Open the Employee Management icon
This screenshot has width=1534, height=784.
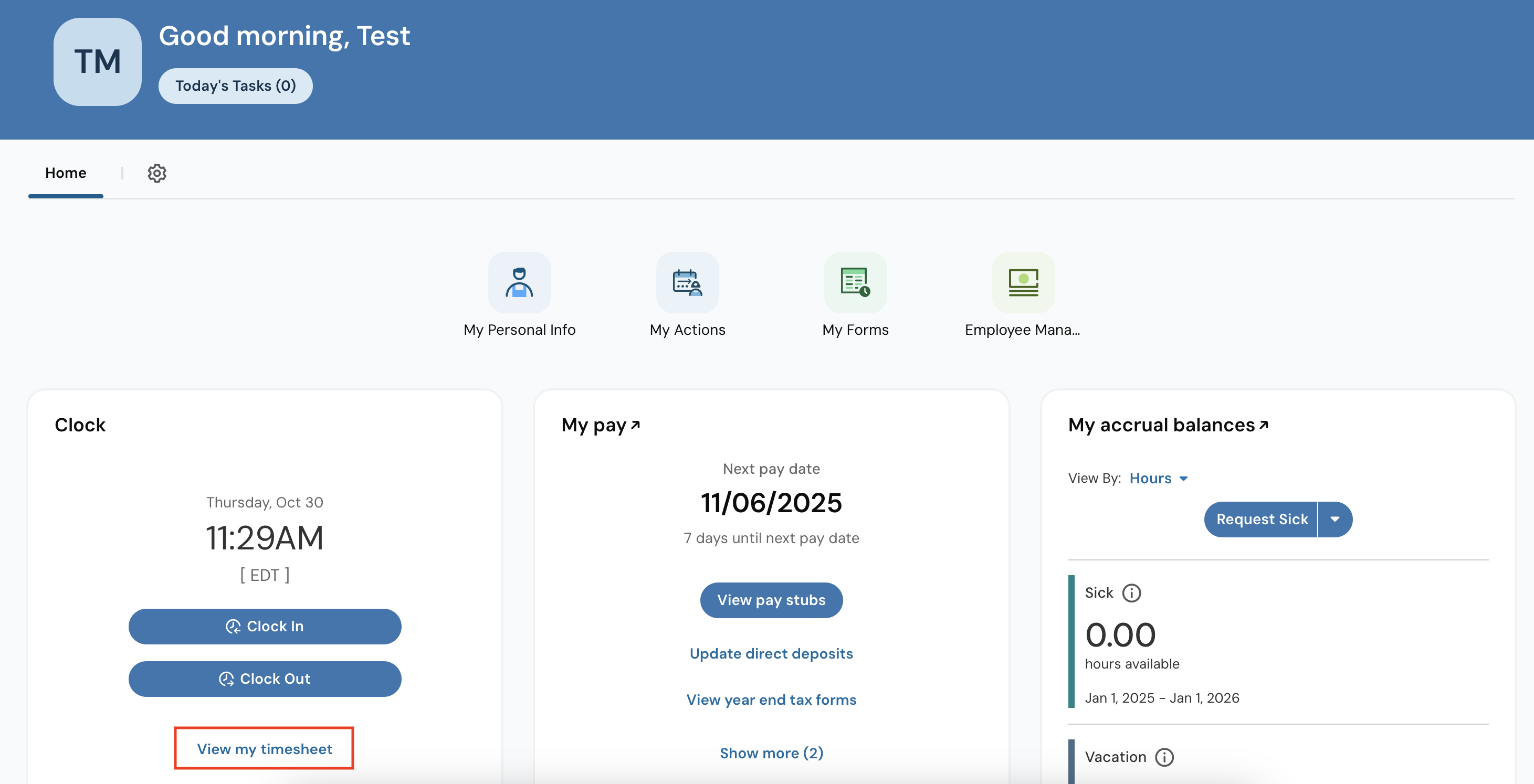[1023, 283]
